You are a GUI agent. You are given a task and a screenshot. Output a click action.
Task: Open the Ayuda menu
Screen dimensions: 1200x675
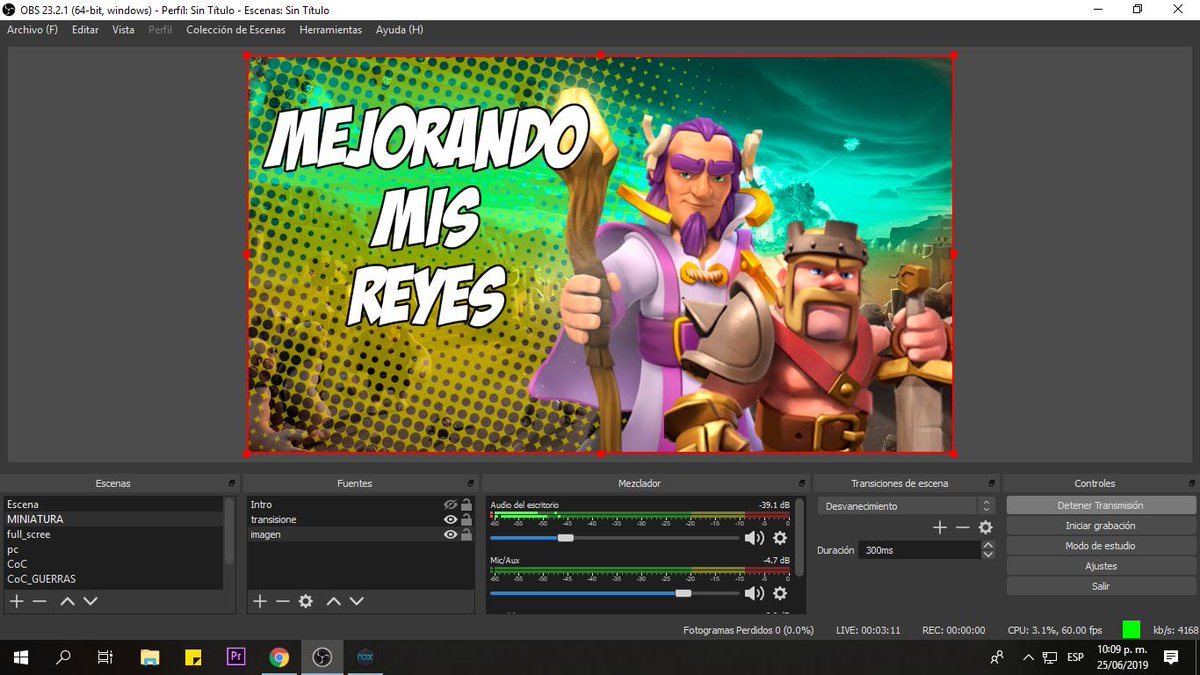[399, 30]
